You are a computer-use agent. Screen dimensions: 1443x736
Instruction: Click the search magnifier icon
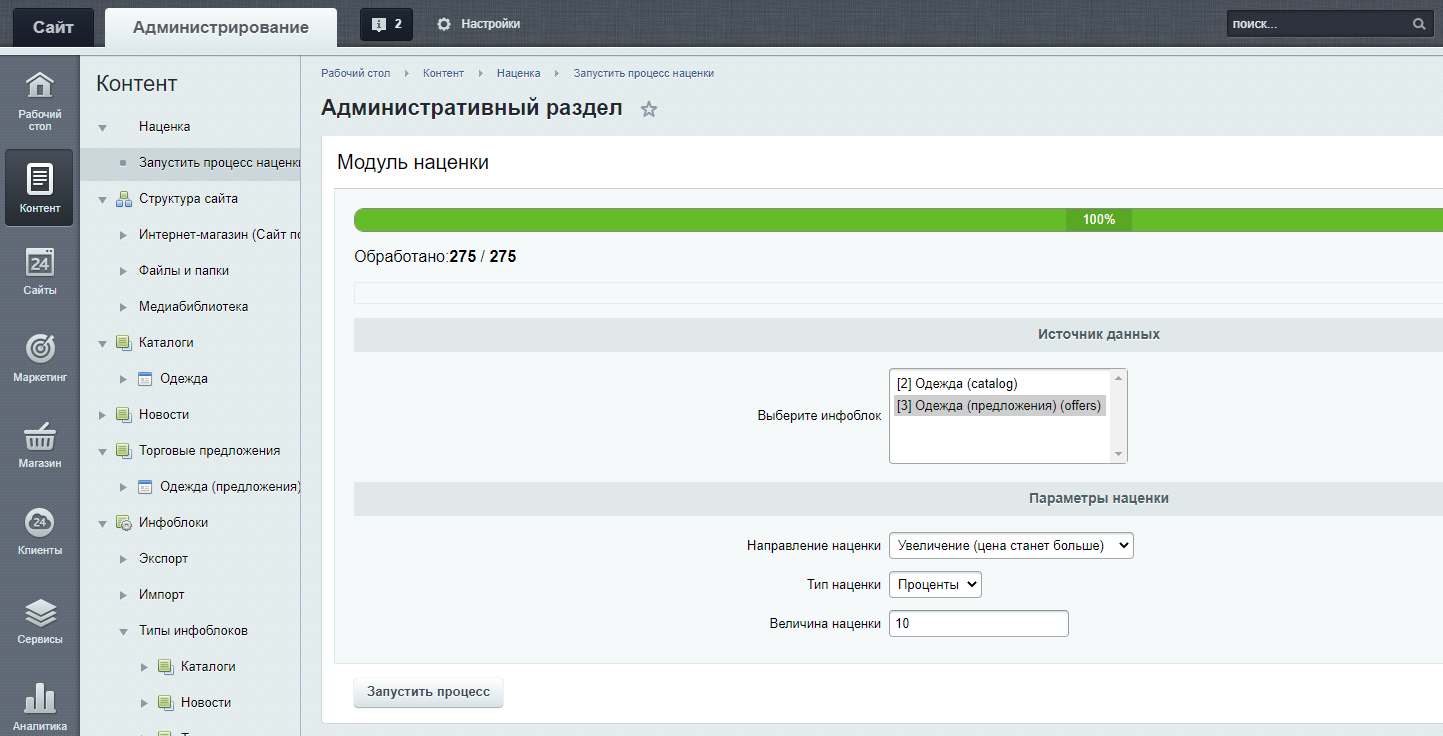tap(1419, 24)
